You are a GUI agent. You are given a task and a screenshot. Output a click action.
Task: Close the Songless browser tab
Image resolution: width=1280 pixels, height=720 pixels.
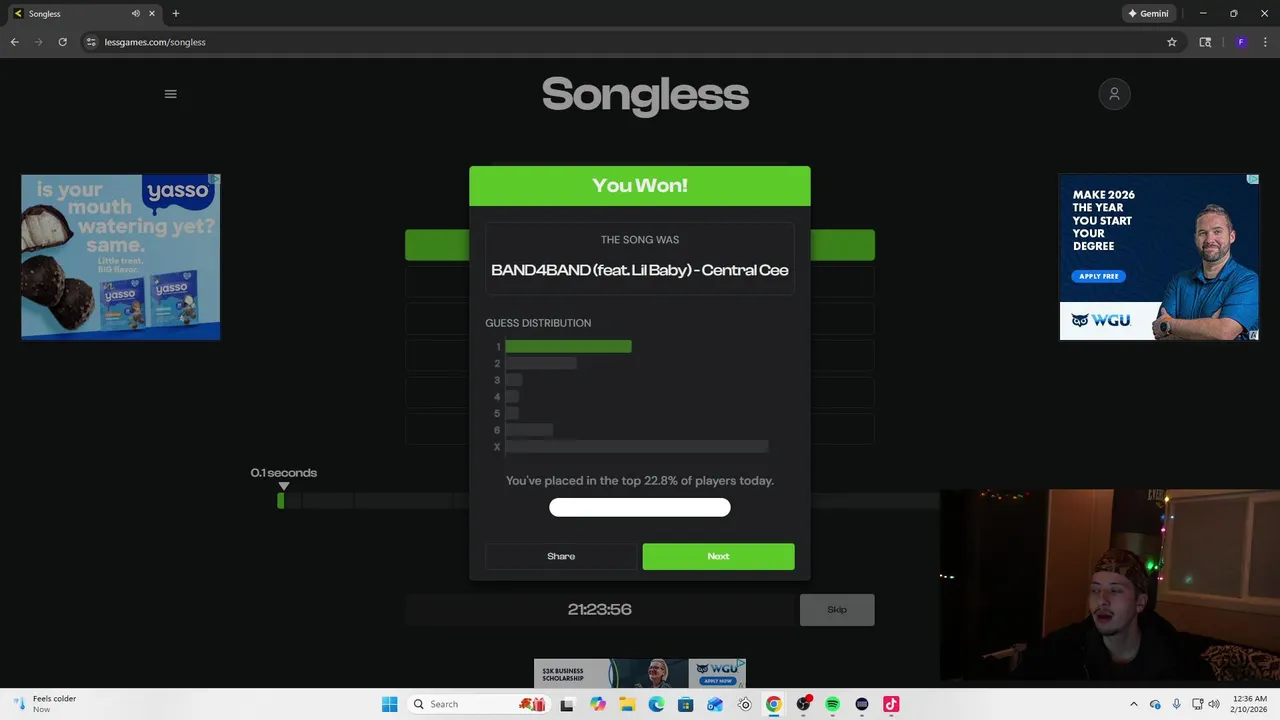click(152, 14)
